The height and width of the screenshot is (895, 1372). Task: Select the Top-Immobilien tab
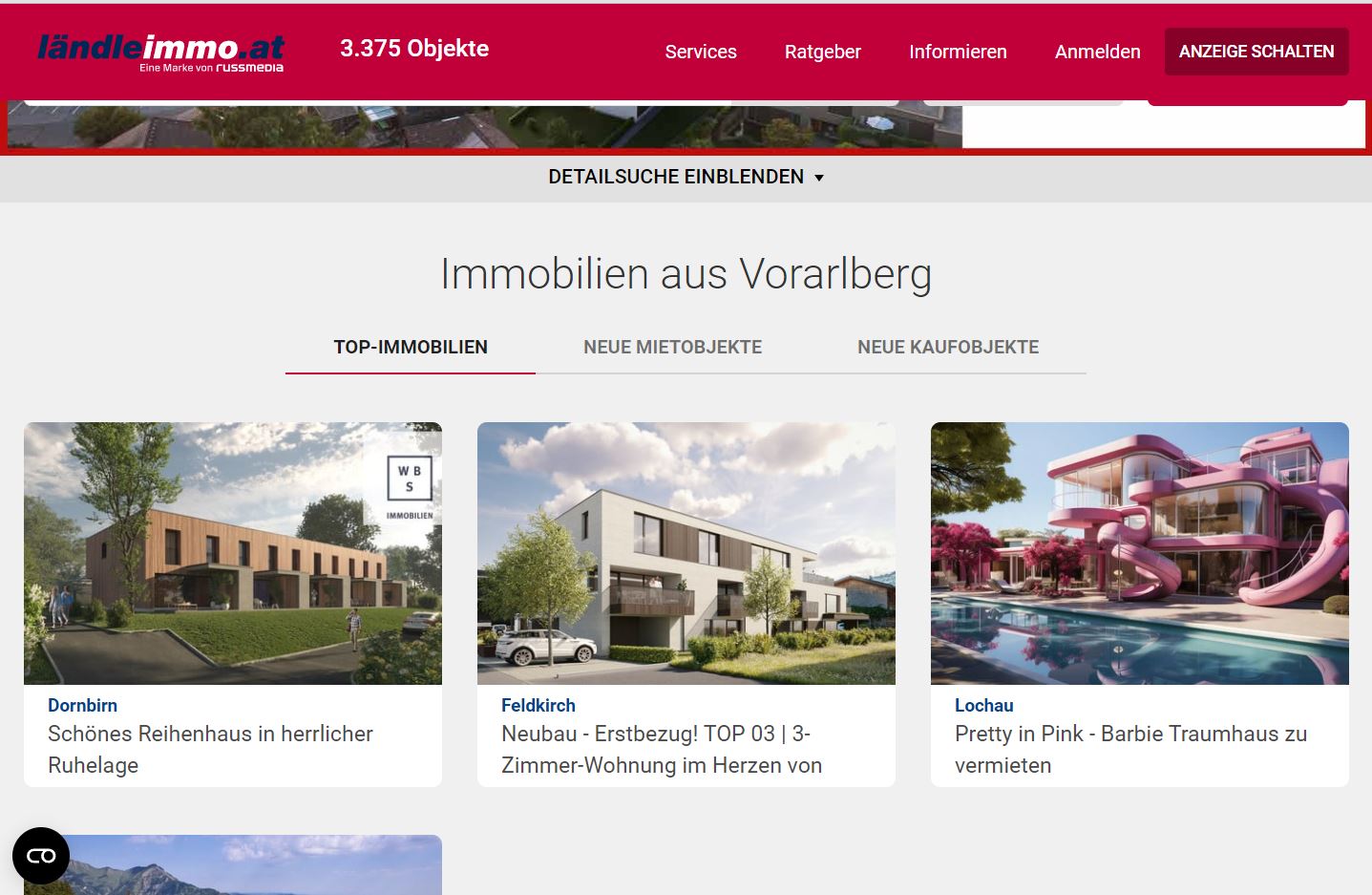(411, 347)
